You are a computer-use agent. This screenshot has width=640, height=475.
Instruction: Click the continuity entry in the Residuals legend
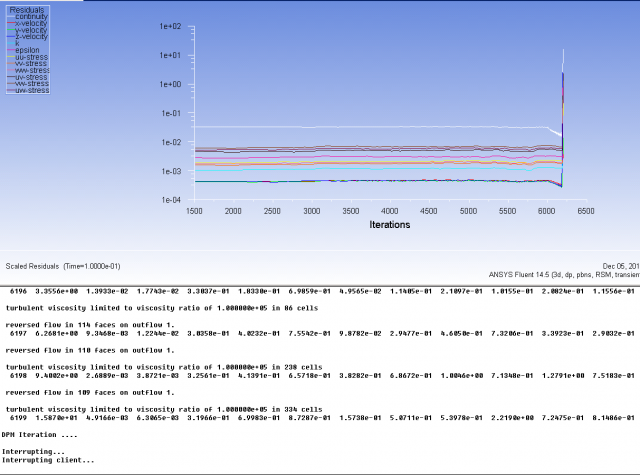(x=33, y=15)
